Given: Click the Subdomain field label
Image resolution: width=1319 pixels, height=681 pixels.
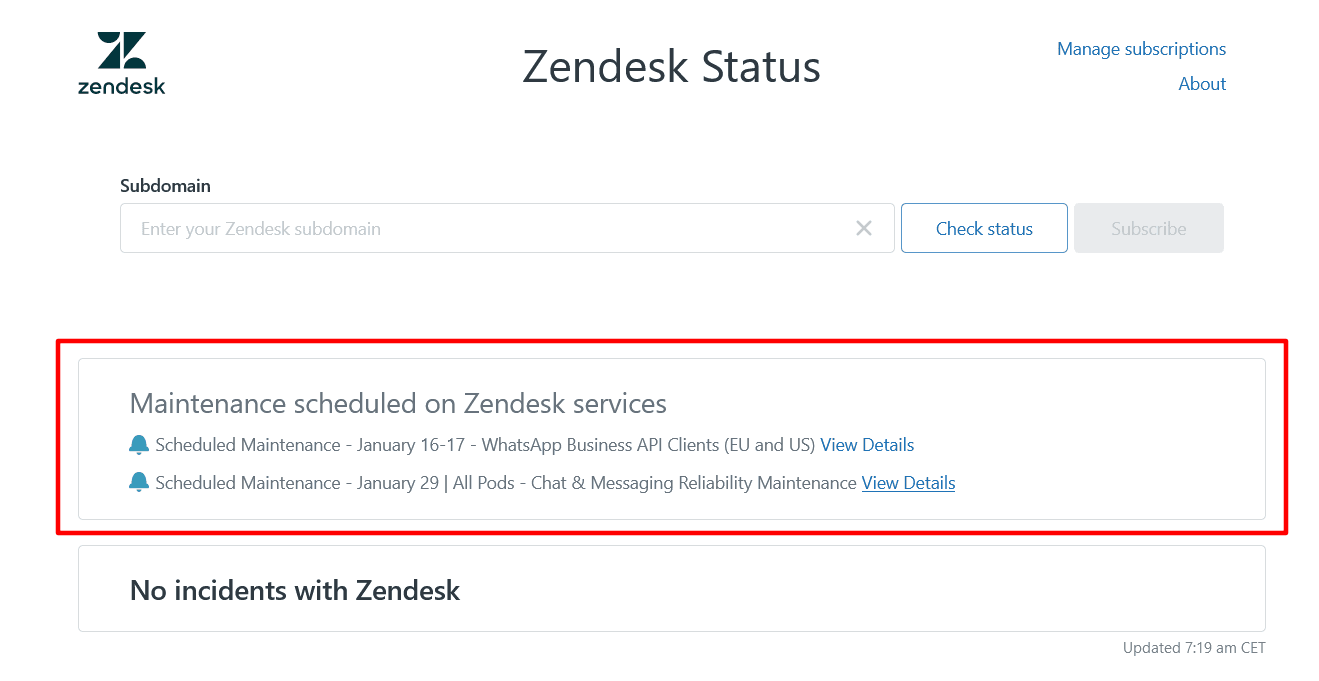Looking at the screenshot, I should point(165,186).
